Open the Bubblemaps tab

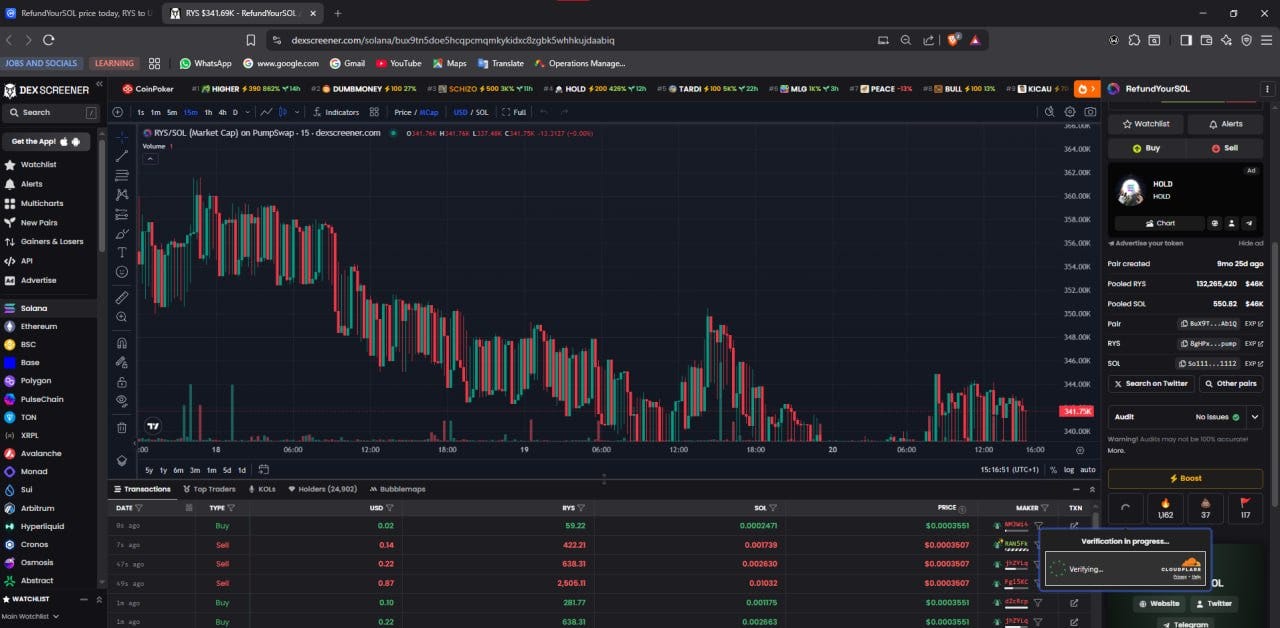pos(397,489)
